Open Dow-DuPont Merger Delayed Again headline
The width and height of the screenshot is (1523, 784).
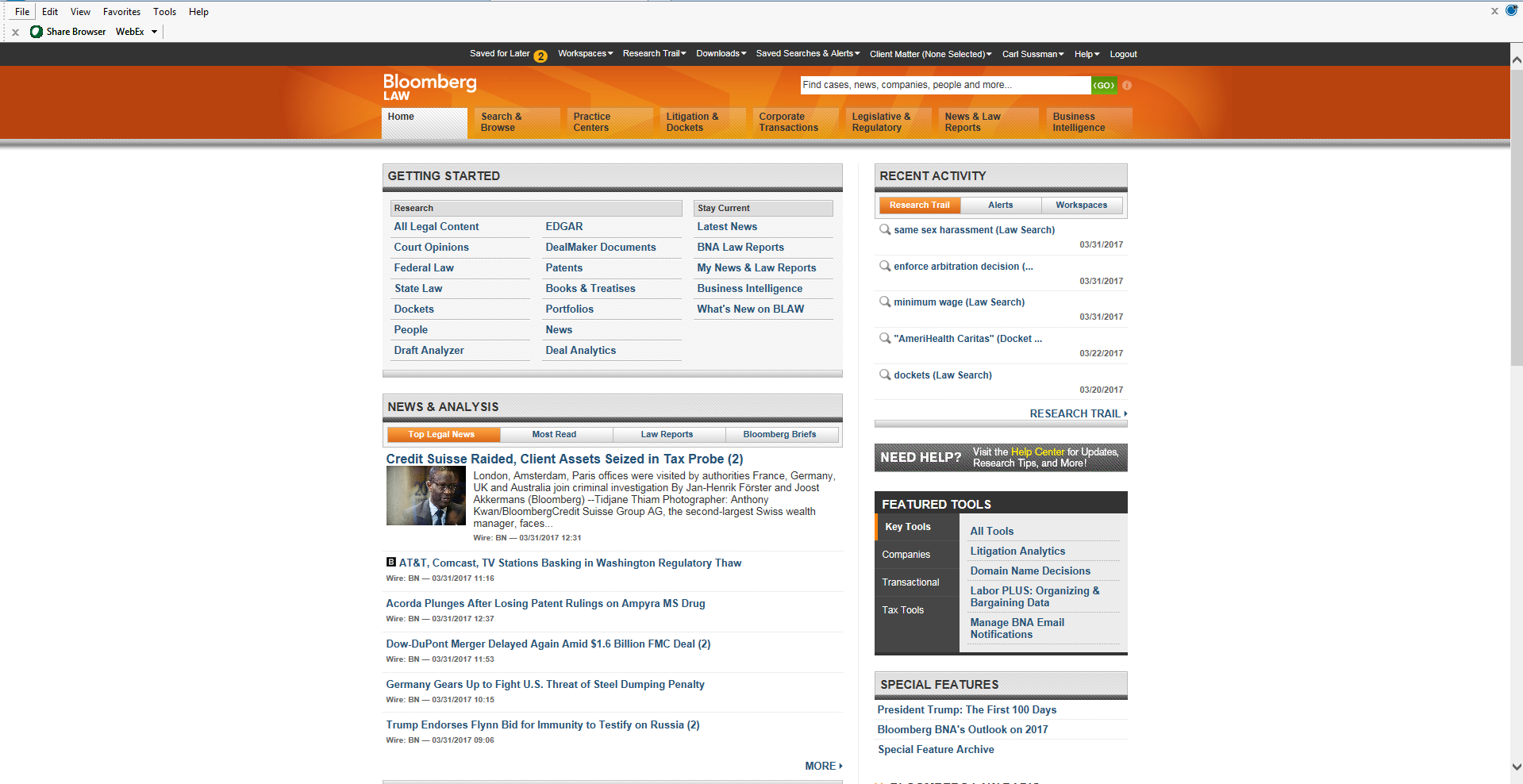point(548,644)
